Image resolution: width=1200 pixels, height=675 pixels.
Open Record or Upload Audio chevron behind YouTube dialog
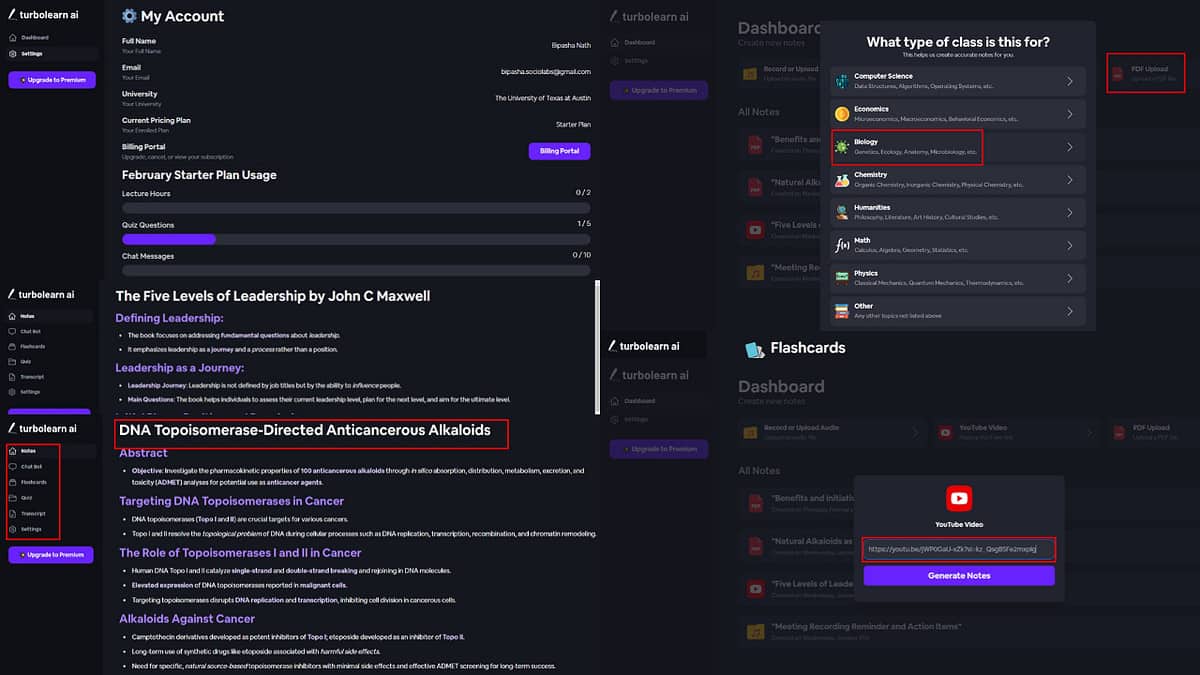click(917, 432)
